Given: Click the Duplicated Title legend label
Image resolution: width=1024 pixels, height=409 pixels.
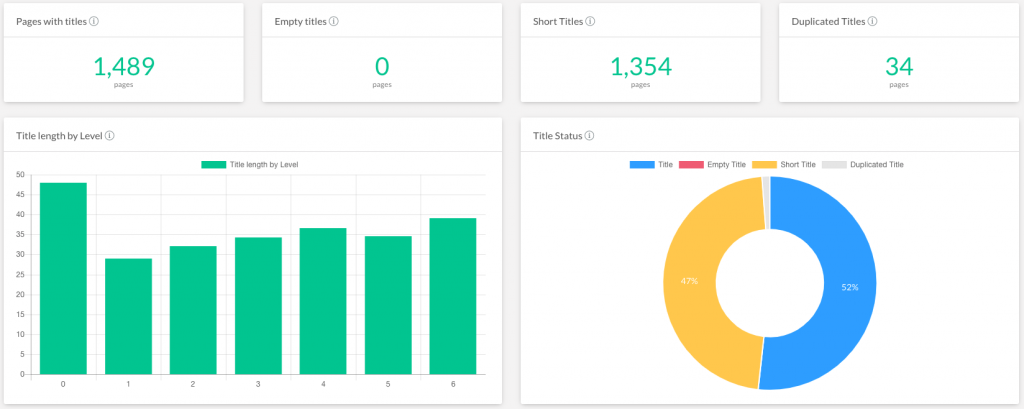Looking at the screenshot, I should click(x=877, y=165).
